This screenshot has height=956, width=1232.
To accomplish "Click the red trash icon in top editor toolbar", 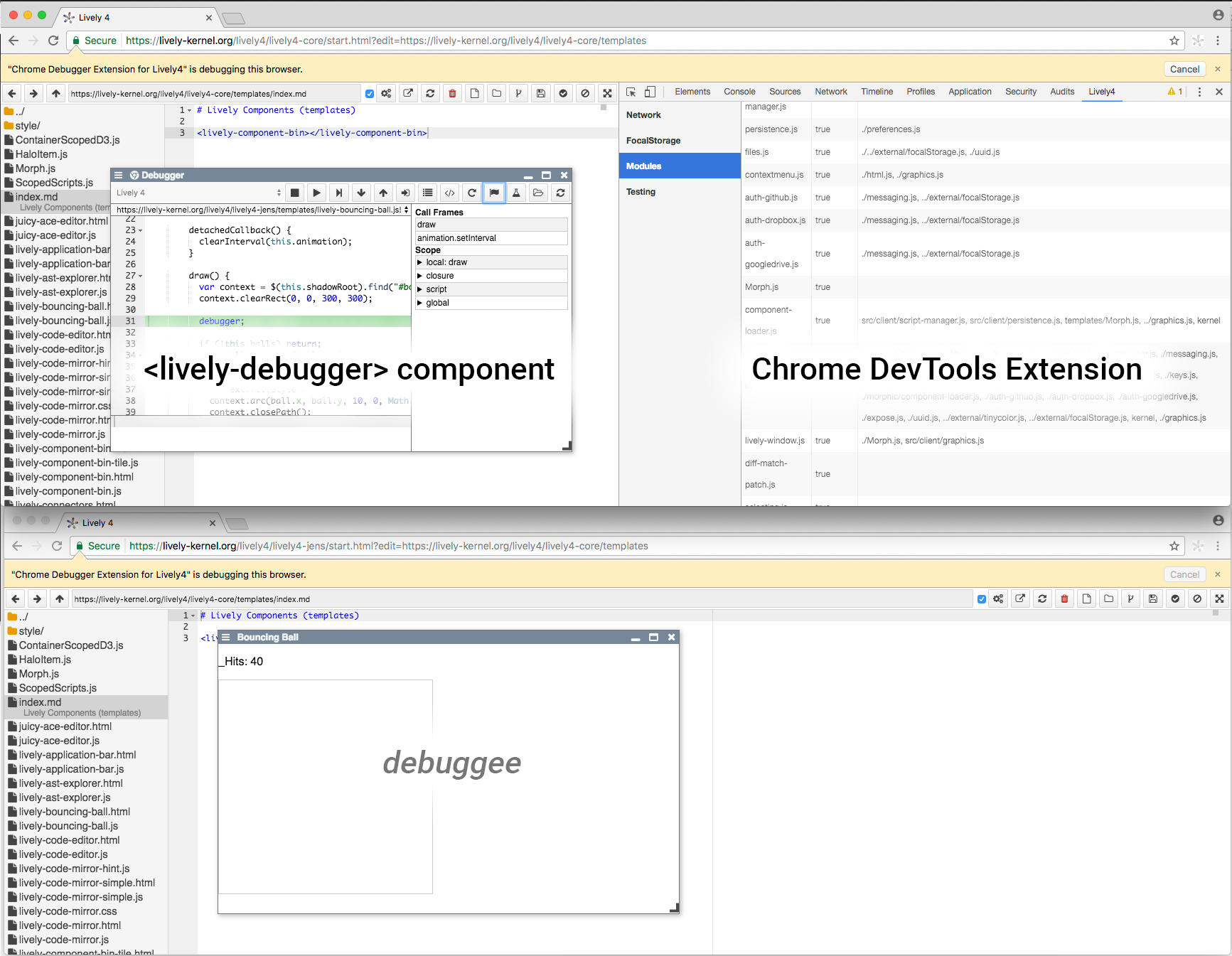I will 452,93.
